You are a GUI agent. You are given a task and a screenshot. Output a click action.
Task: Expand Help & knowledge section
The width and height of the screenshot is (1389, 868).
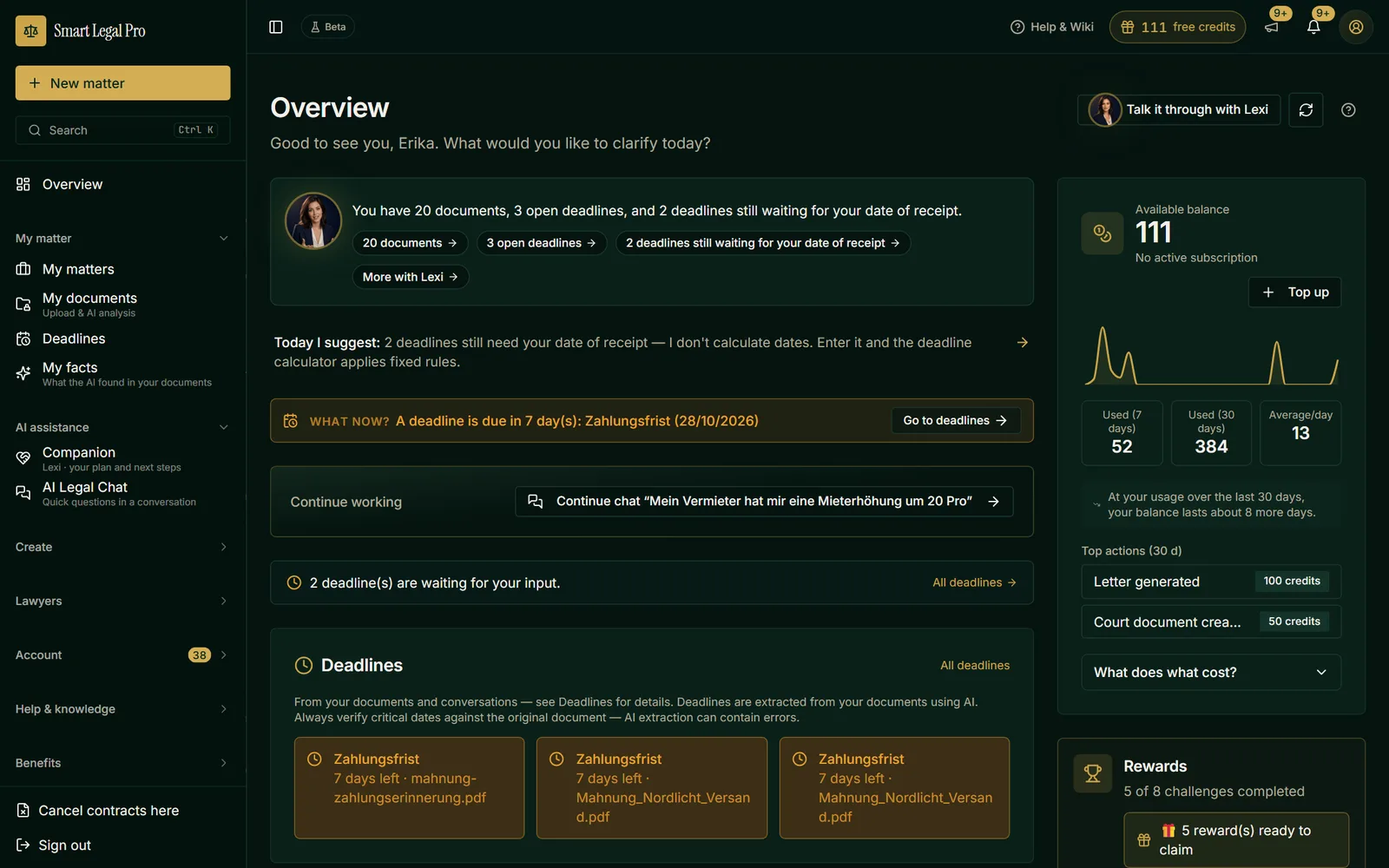click(122, 709)
